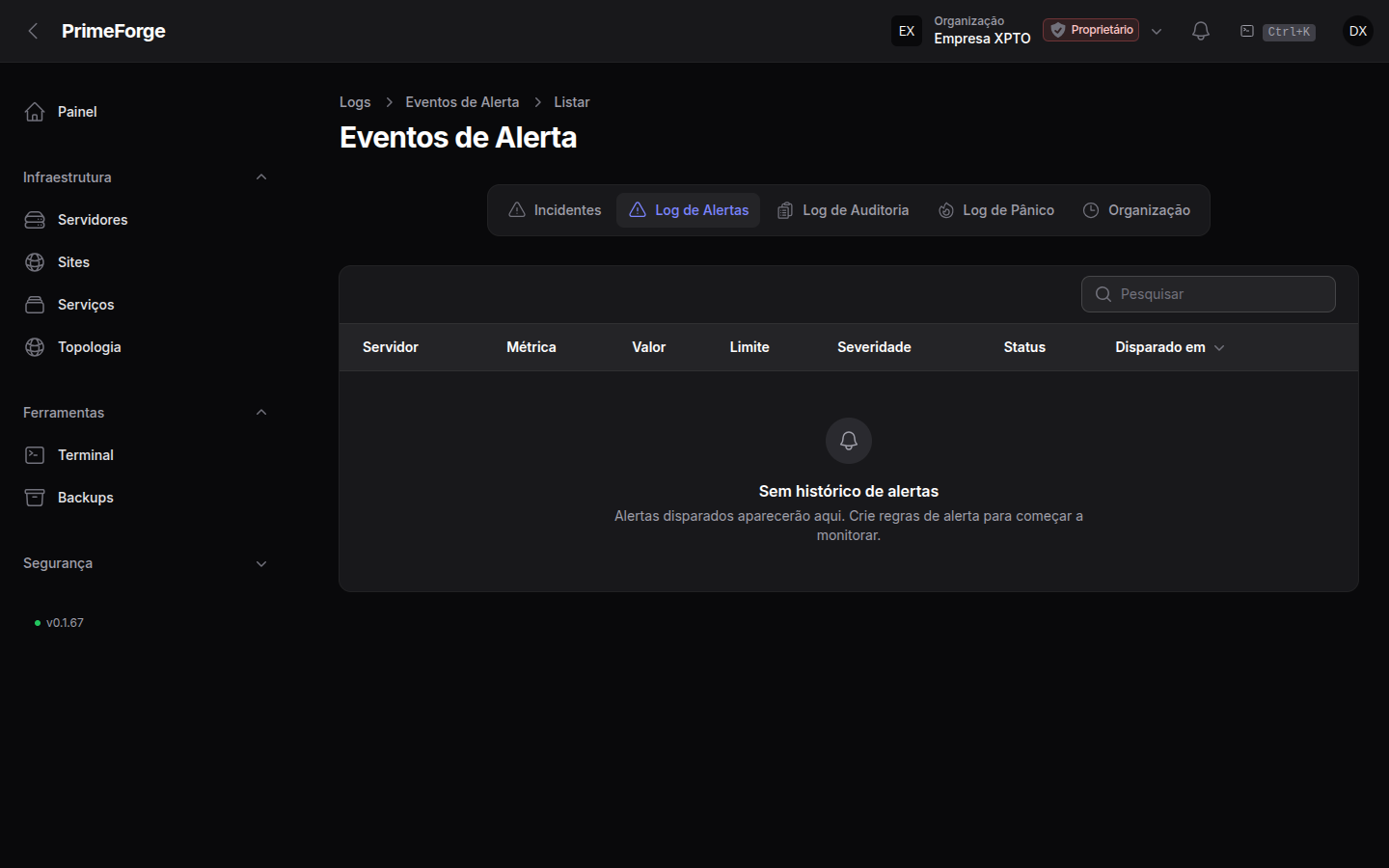Open the Ctrl+K command palette shortcut

click(x=1289, y=32)
